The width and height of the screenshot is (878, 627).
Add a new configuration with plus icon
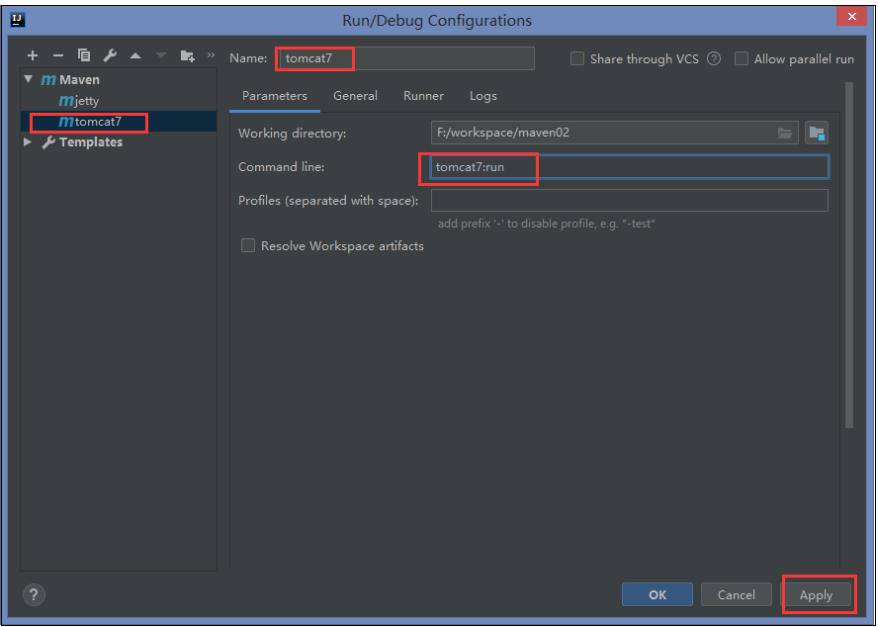(x=32, y=55)
